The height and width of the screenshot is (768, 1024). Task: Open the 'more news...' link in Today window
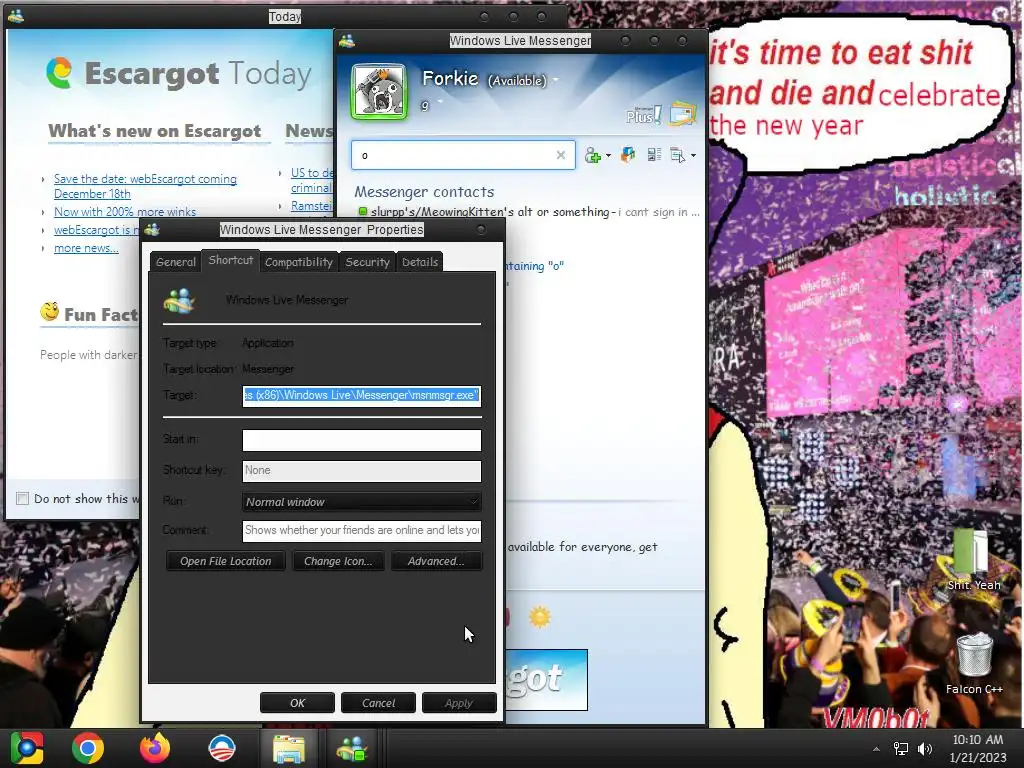[86, 248]
